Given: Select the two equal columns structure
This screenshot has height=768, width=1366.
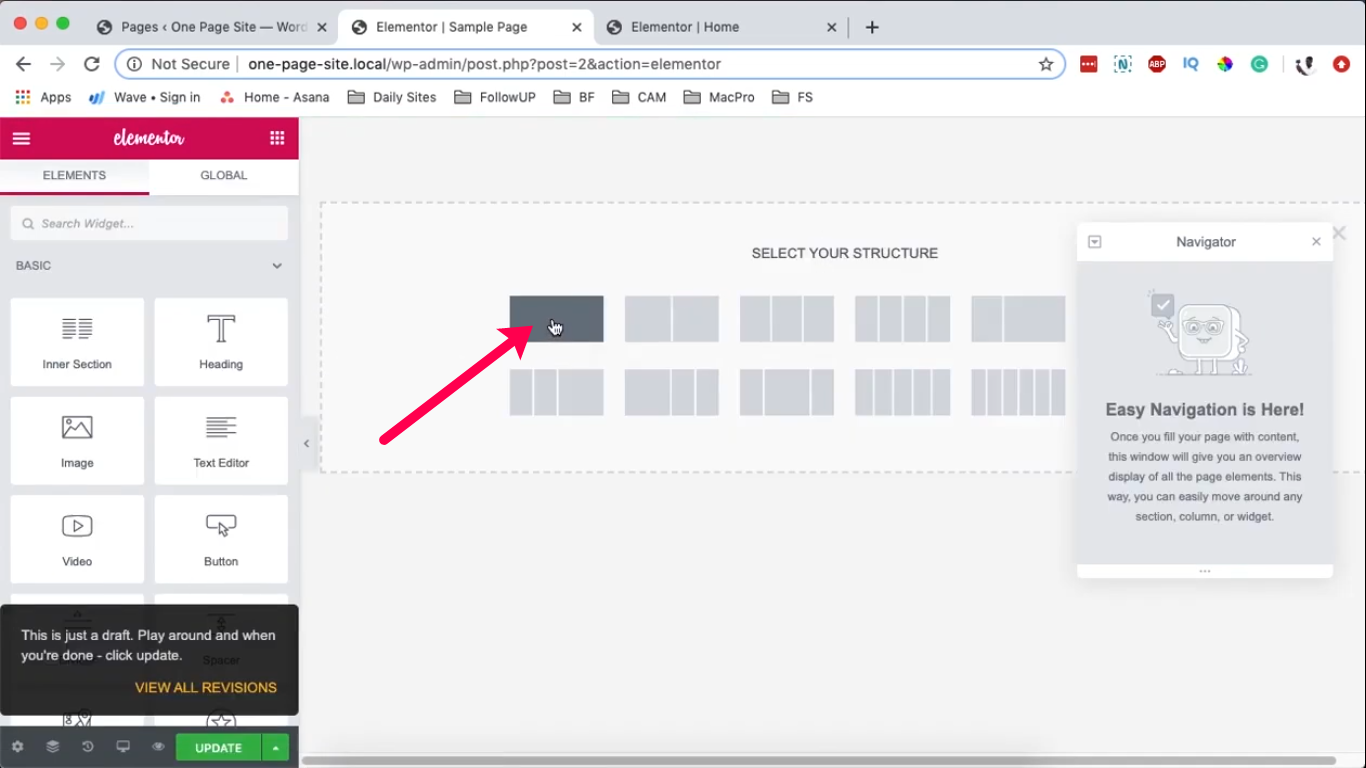Looking at the screenshot, I should pyautogui.click(x=672, y=319).
